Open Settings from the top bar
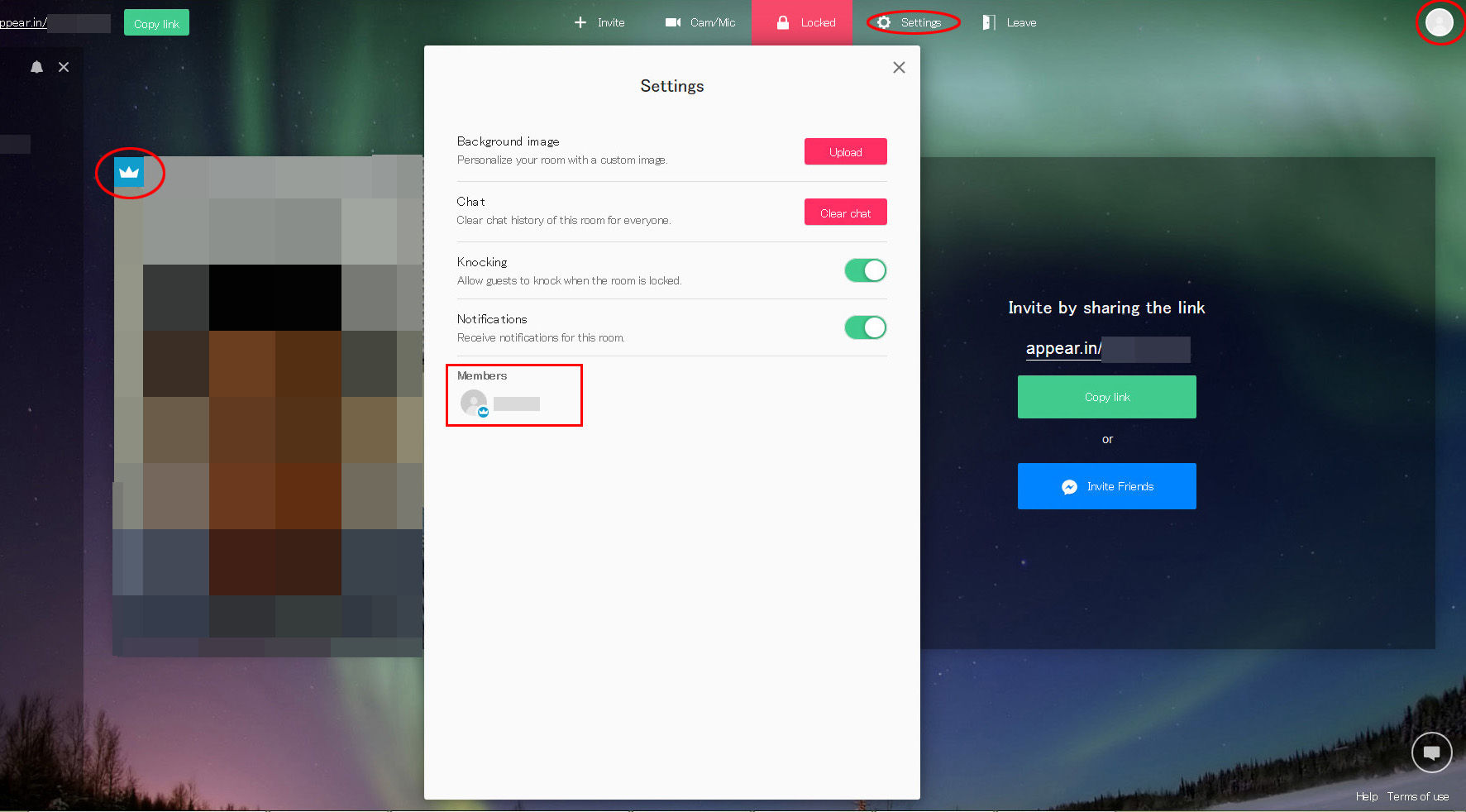1466x812 pixels. pos(910,22)
